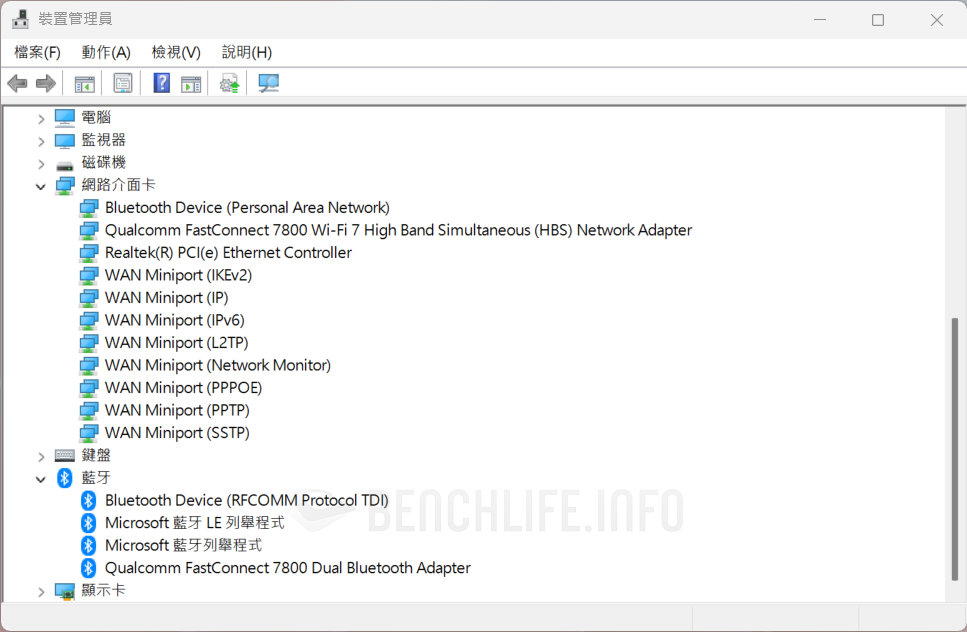Click the 藍牙 Bluetooth category icon
Screen dimensions: 967x632
click(x=64, y=478)
